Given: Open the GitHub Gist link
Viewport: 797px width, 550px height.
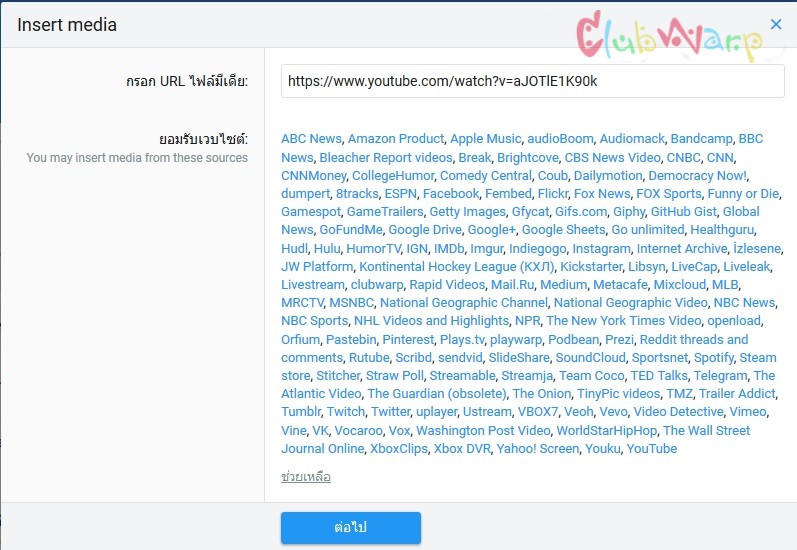Looking at the screenshot, I should [x=684, y=212].
